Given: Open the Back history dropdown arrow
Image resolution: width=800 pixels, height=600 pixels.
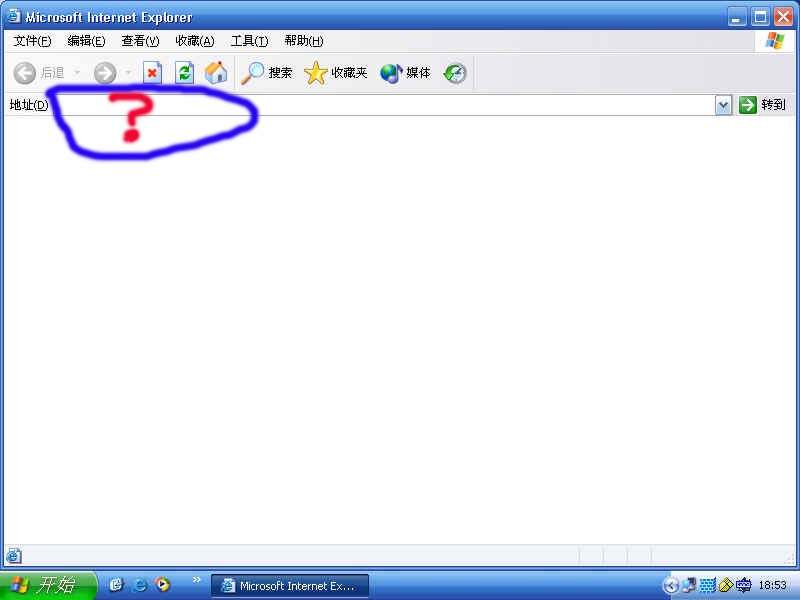Looking at the screenshot, I should [x=77, y=73].
